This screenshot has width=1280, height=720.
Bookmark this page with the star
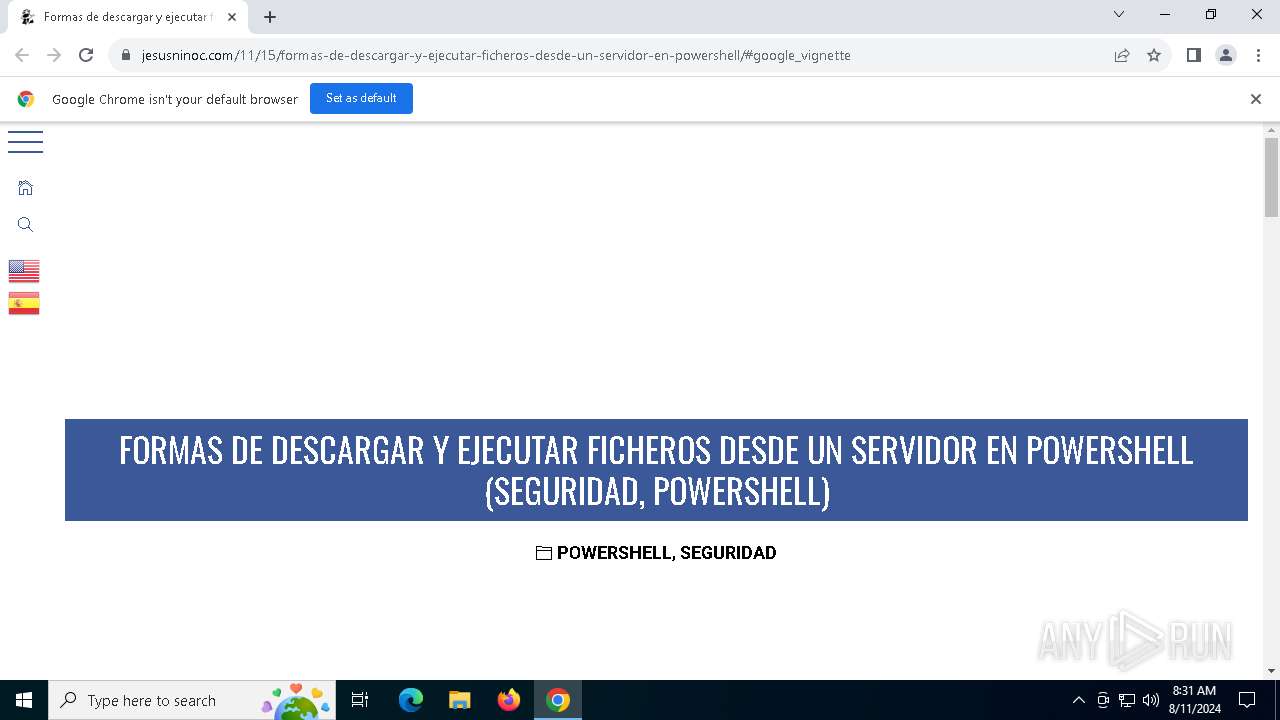click(1154, 55)
